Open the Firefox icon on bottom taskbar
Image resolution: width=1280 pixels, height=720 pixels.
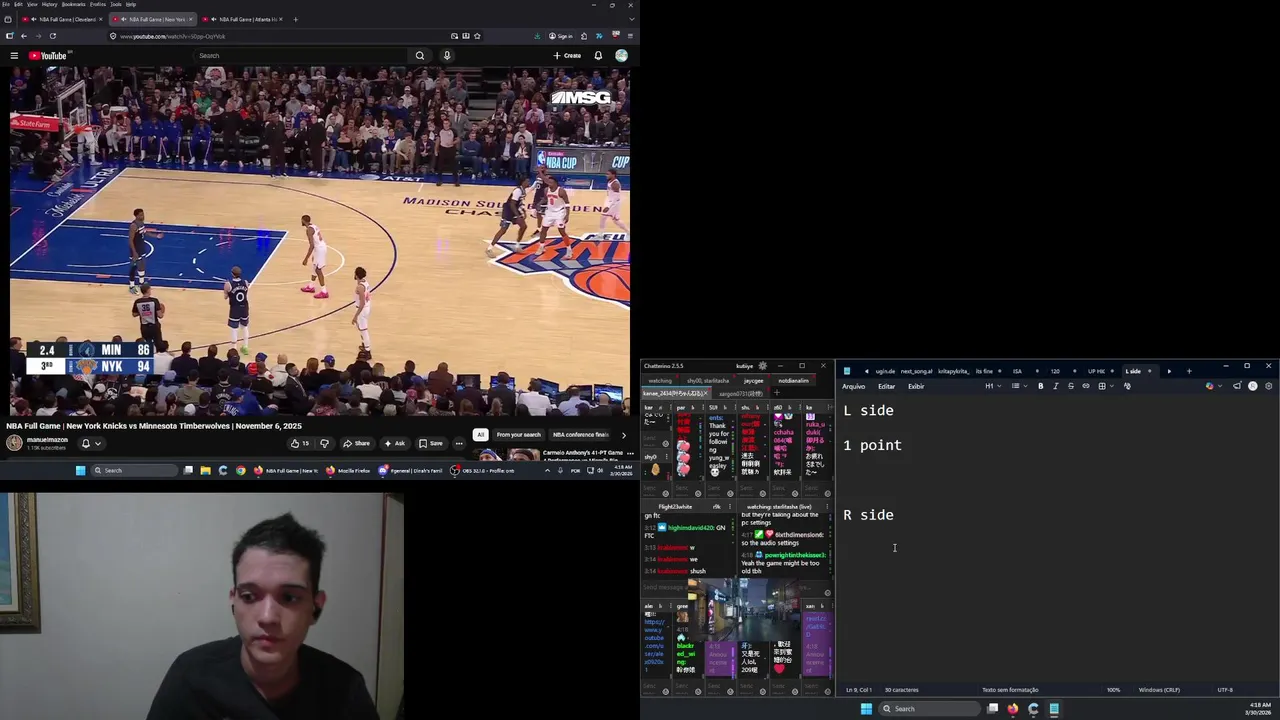pyautogui.click(x=1013, y=709)
